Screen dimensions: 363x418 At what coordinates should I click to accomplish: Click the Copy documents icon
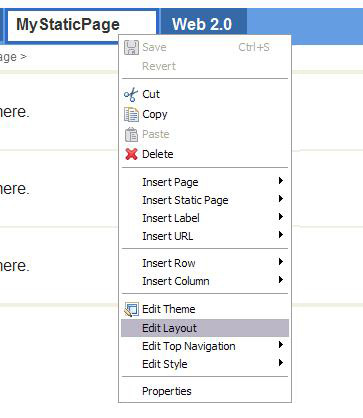click(x=131, y=115)
